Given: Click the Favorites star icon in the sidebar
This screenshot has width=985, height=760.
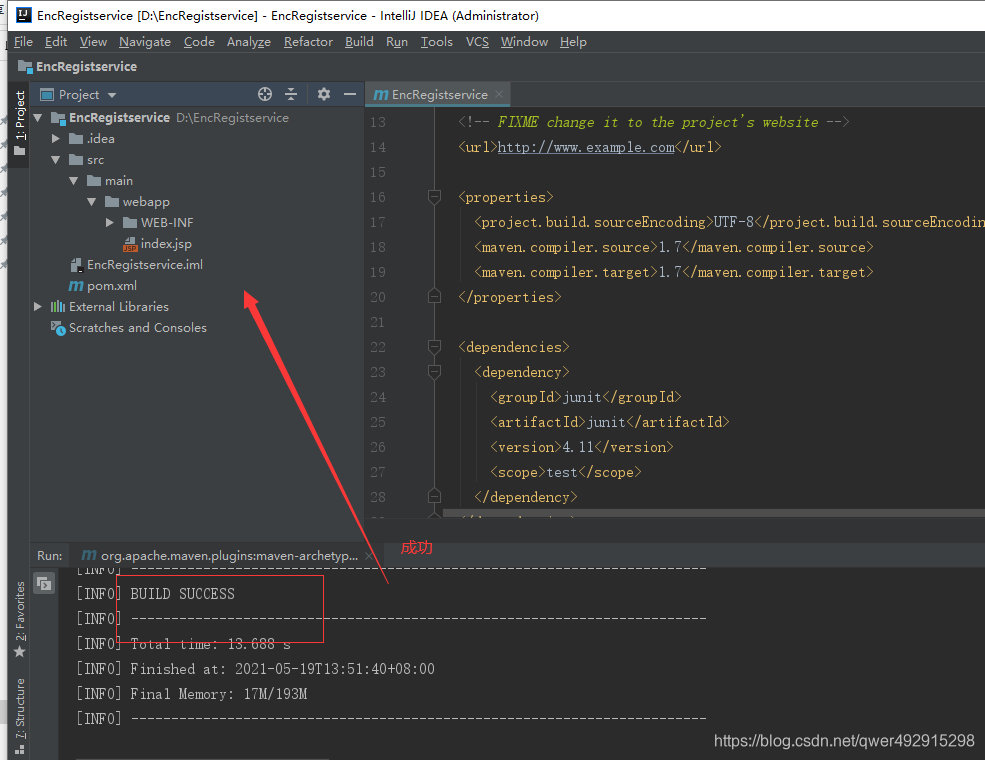Looking at the screenshot, I should pyautogui.click(x=19, y=651).
